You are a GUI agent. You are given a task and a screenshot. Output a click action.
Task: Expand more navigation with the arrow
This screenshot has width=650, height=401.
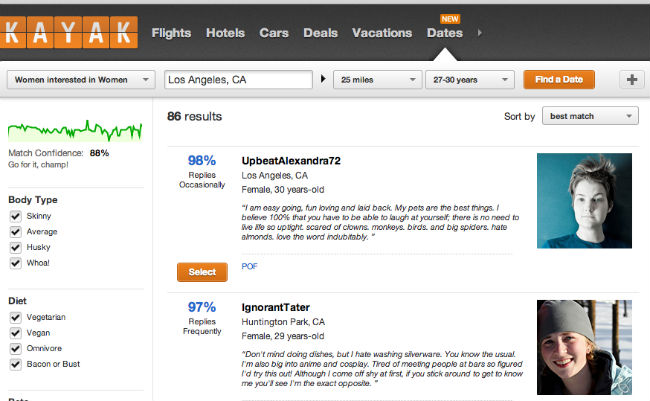pos(480,33)
